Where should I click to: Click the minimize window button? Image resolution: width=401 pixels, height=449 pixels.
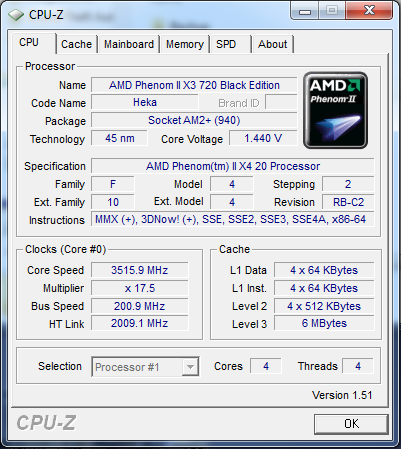[304, 11]
